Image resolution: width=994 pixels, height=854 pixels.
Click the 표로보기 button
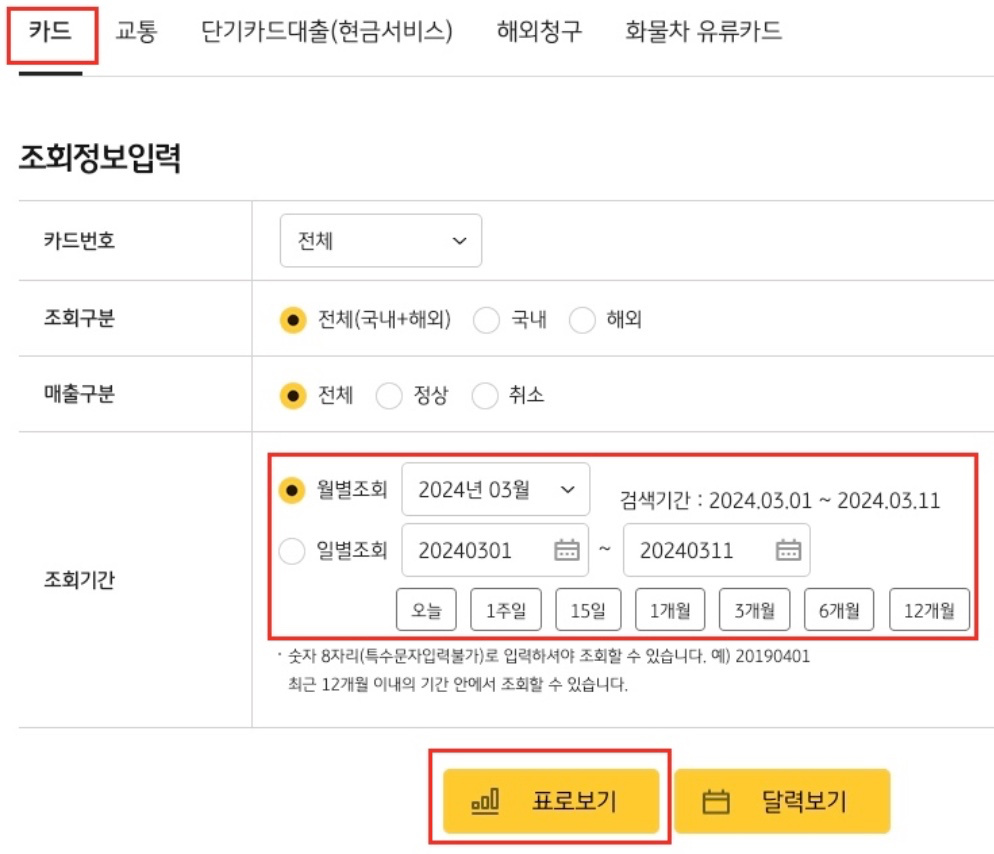[x=551, y=801]
